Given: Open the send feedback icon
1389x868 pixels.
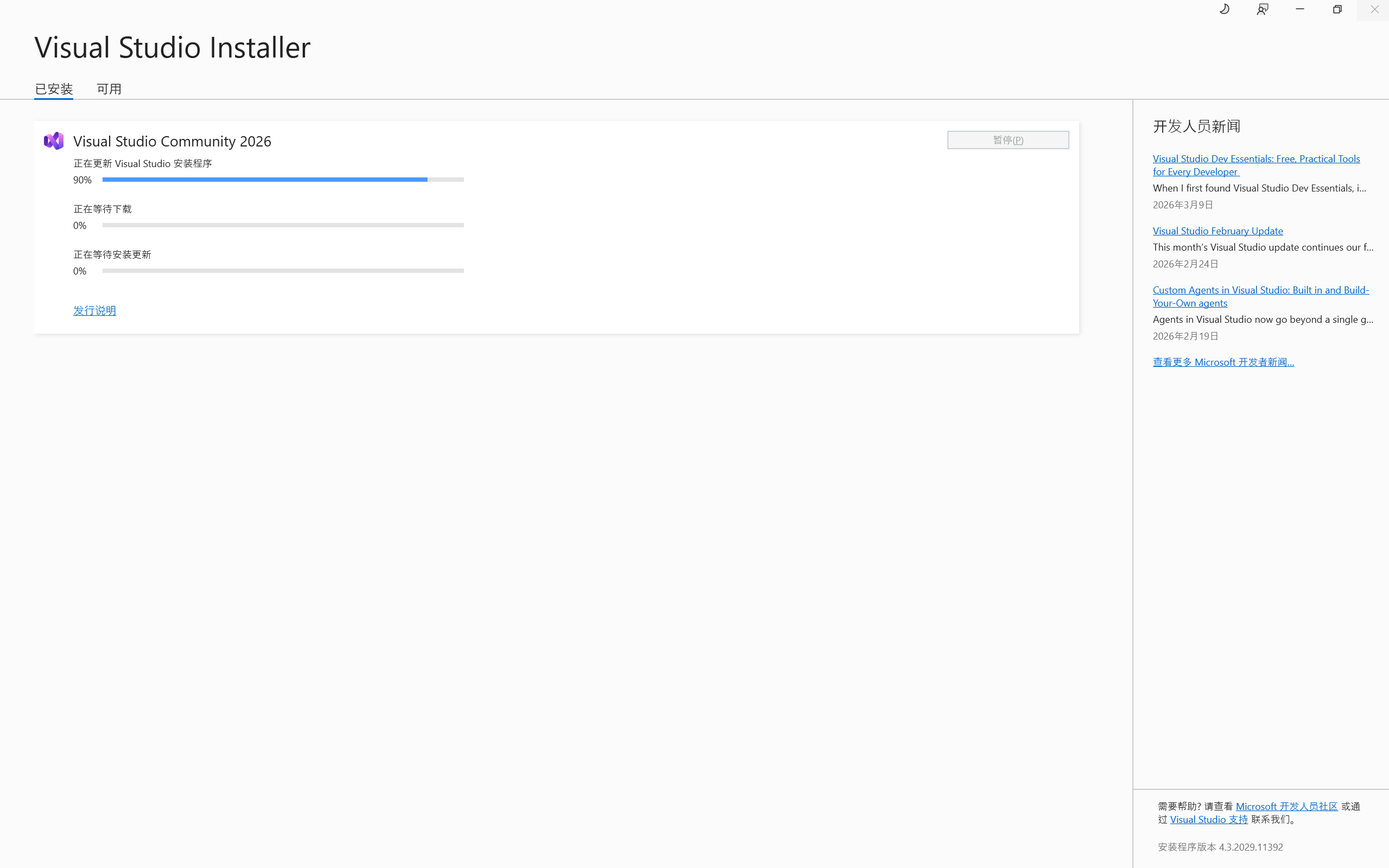Looking at the screenshot, I should [1262, 9].
